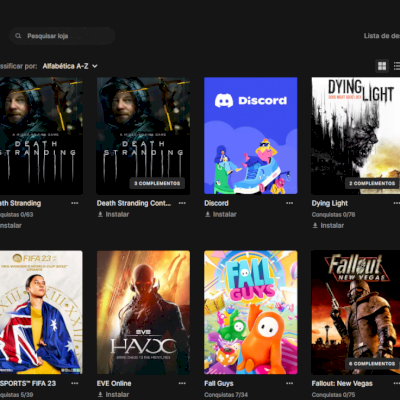The height and width of the screenshot is (400, 400).
Task: Click the download icon beside Discord Instalar
Action: 208,214
